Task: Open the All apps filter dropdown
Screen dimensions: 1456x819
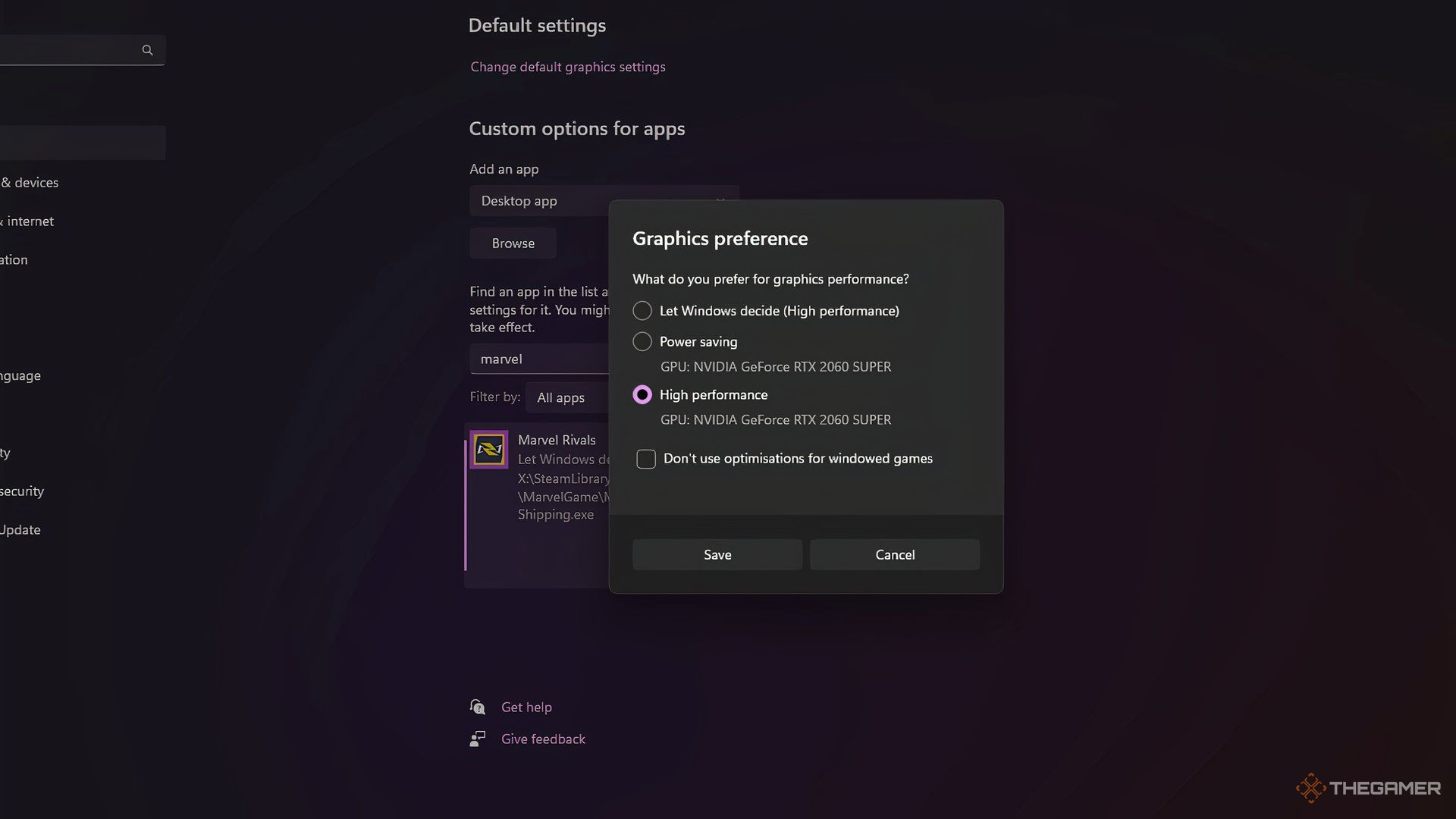Action: pyautogui.click(x=567, y=397)
